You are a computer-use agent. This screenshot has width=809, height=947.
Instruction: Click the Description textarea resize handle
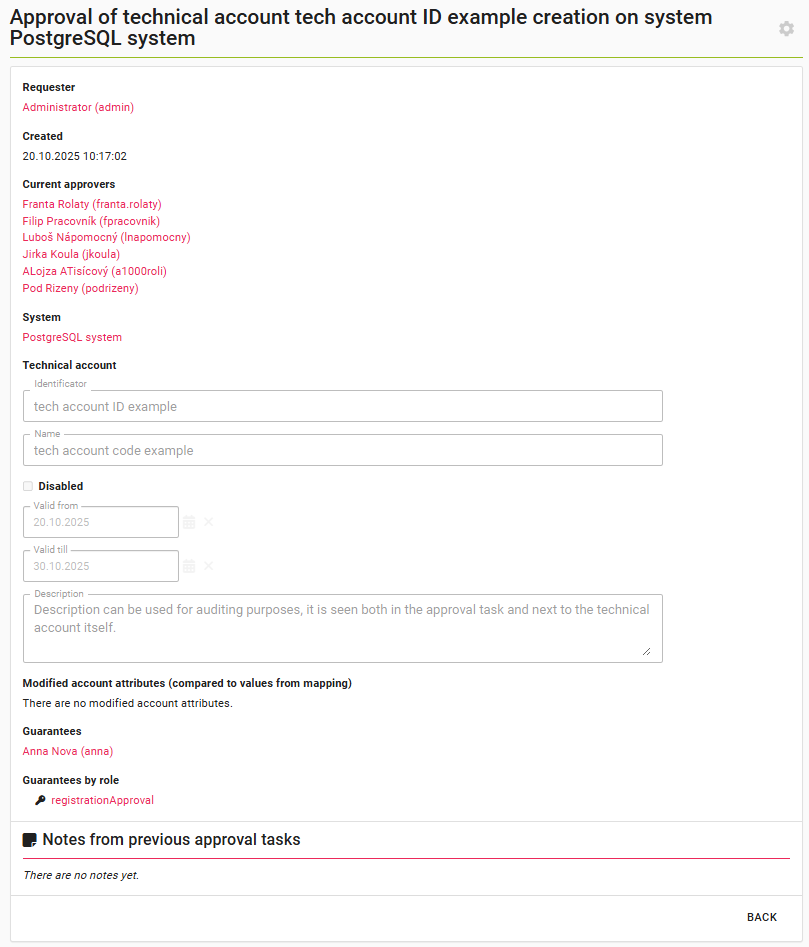pos(646,651)
